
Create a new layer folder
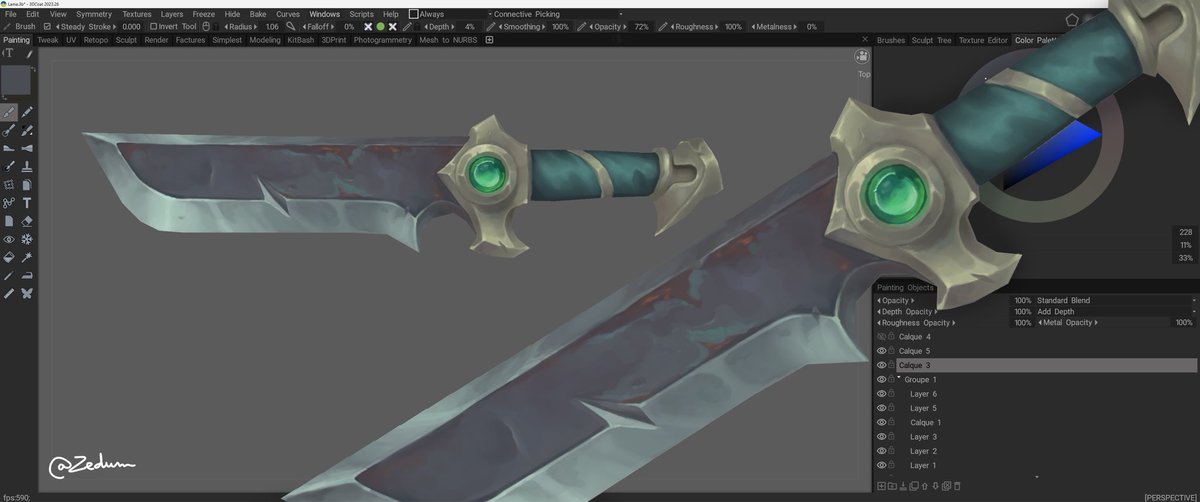pyautogui.click(x=892, y=486)
